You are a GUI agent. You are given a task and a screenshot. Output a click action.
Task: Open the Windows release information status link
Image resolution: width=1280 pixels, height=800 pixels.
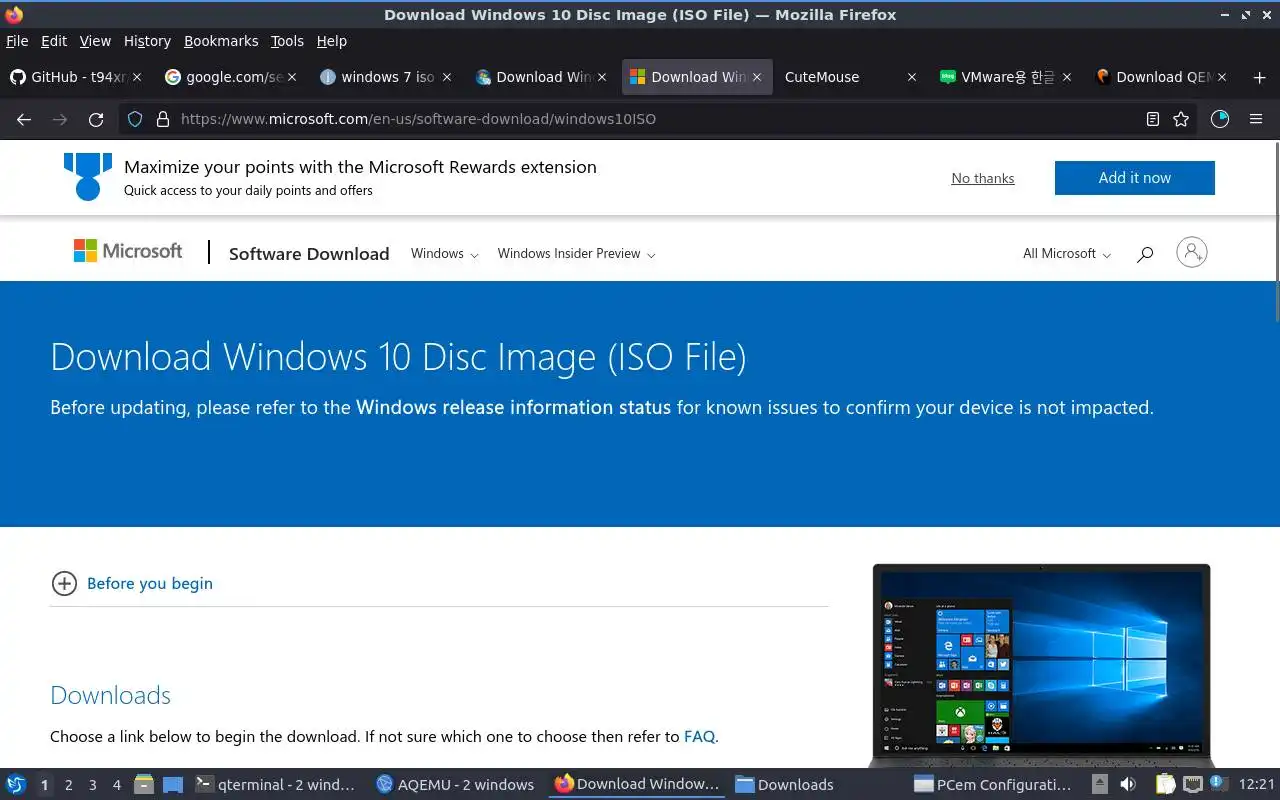(513, 407)
